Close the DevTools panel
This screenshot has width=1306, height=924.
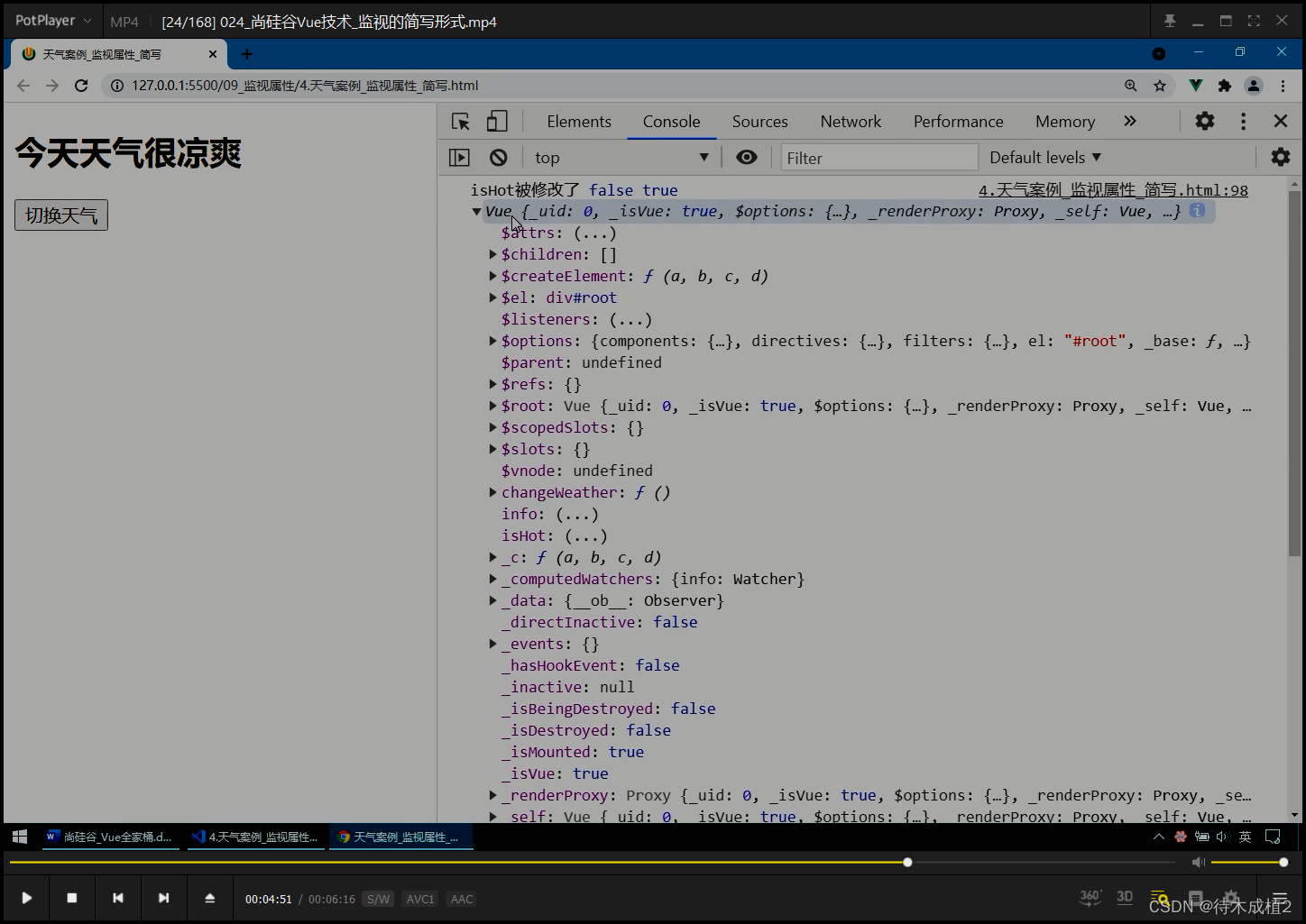tap(1281, 121)
